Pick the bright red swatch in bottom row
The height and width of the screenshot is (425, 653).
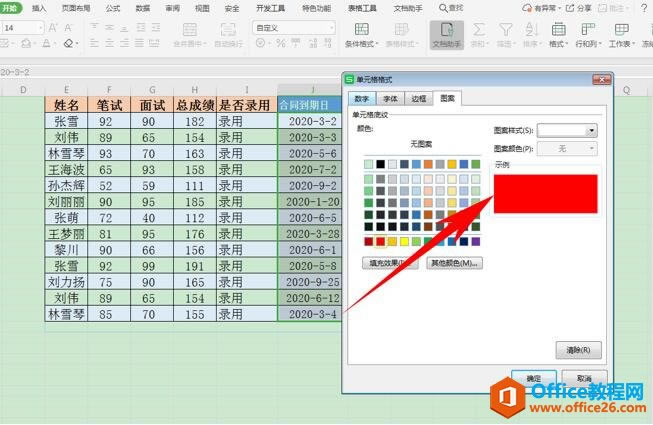(380, 241)
